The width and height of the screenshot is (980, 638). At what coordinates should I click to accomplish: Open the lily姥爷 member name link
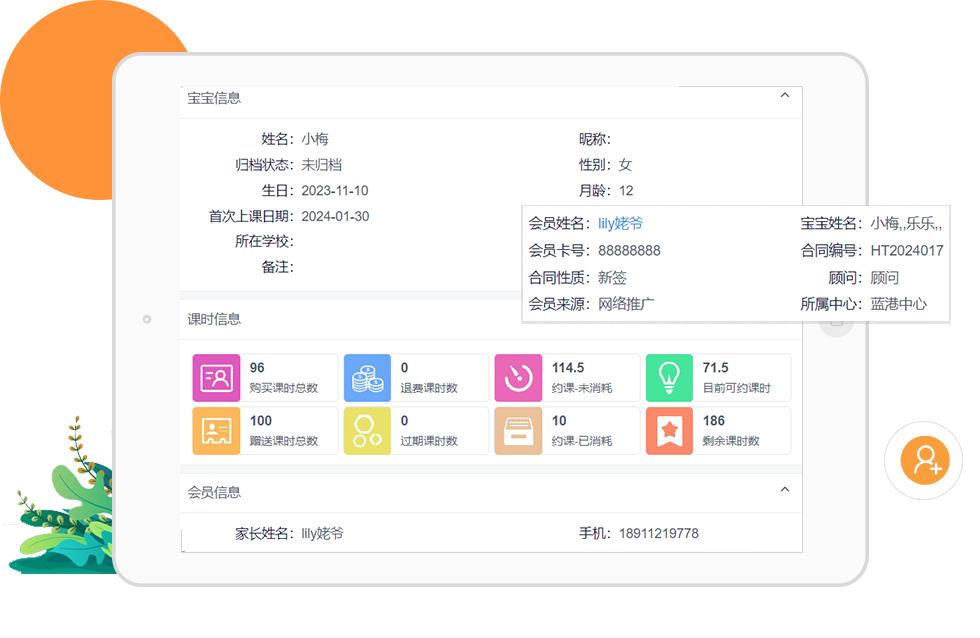coord(620,224)
